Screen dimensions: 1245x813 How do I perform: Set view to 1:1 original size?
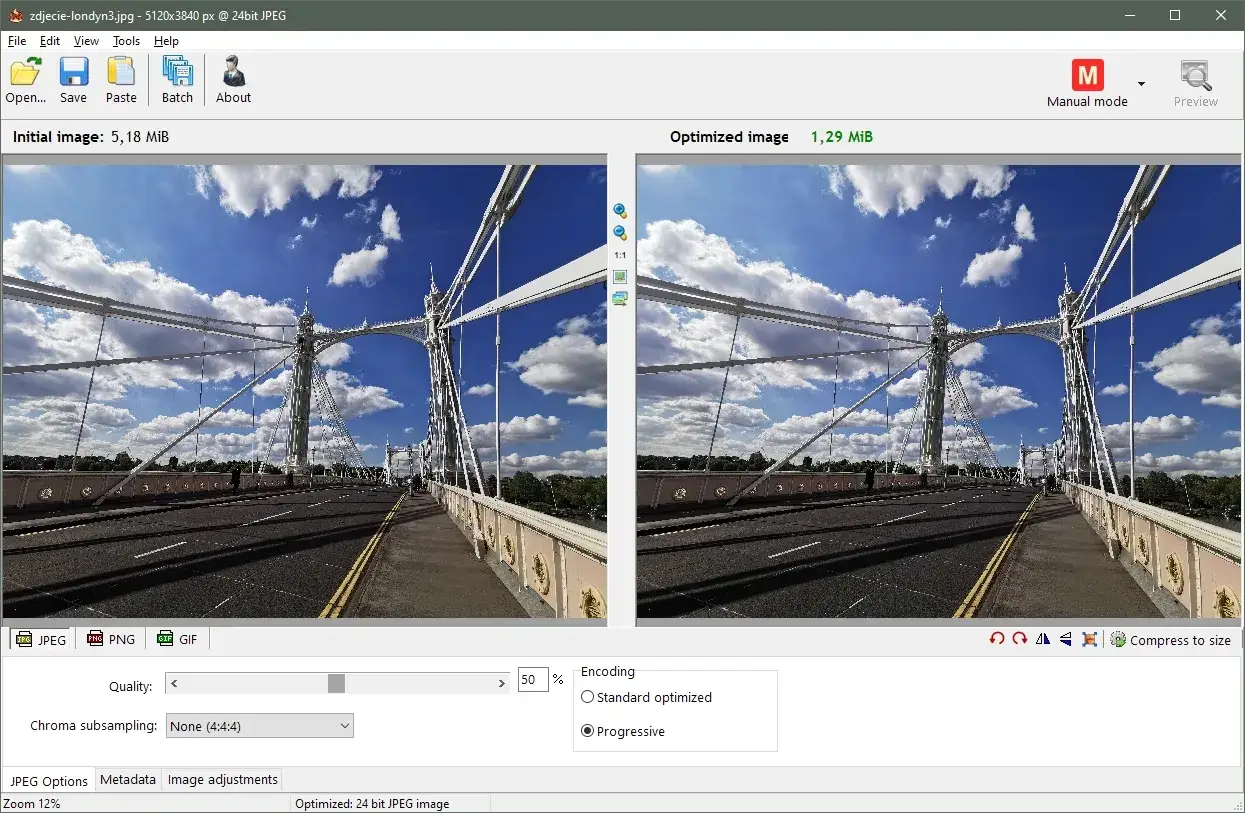point(620,255)
